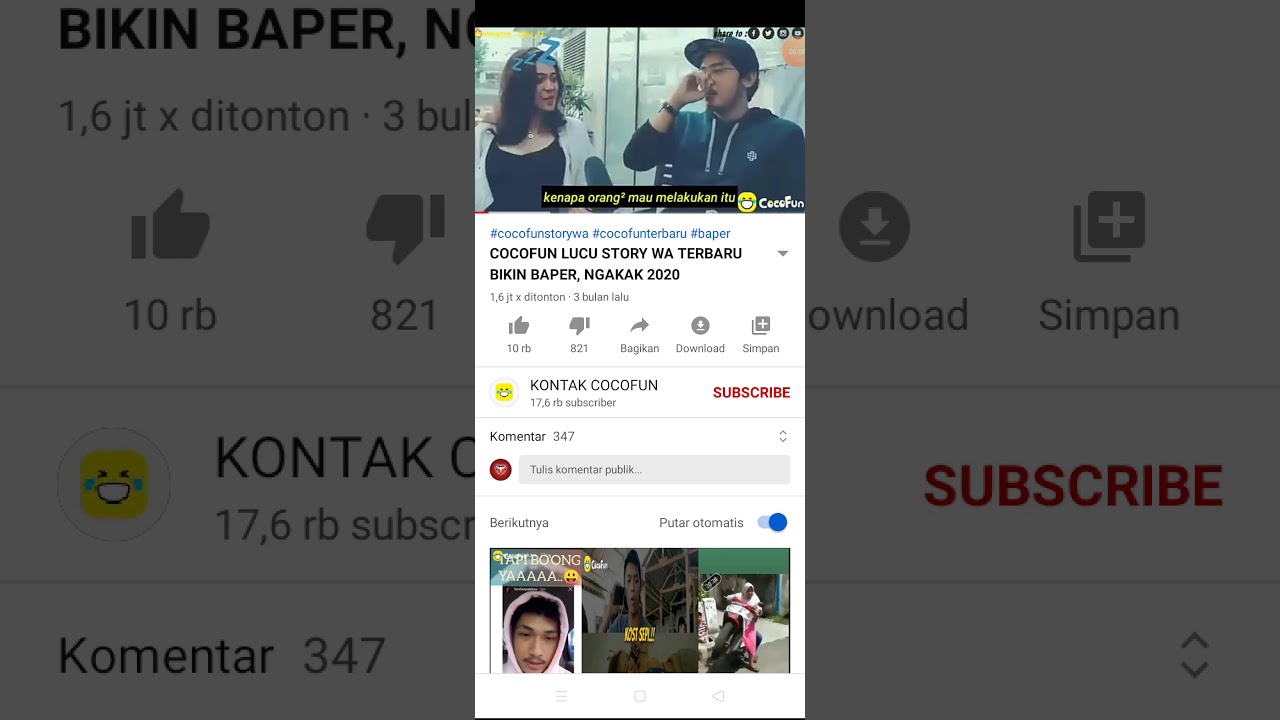This screenshot has width=1280, height=720.
Task: Tap the thumbs-up icon above 10 rb in phone screen
Action: pos(519,325)
